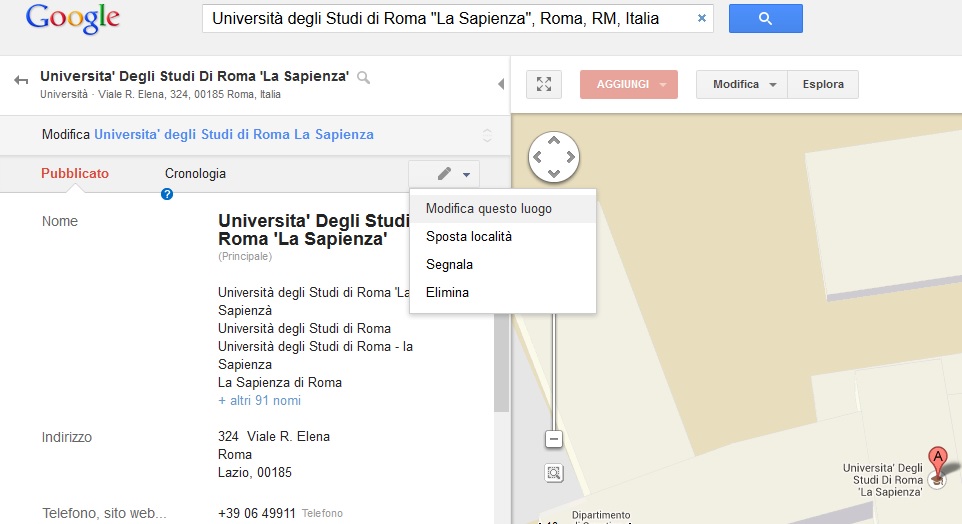
Task: Open the Modifica dropdown in the map toolbar
Action: 742,84
